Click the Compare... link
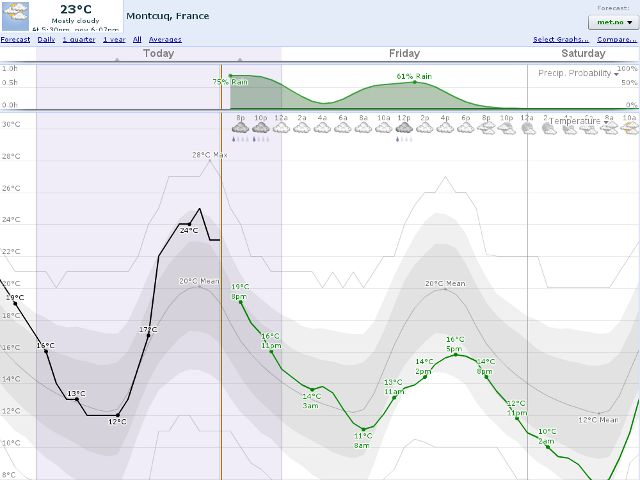This screenshot has height=480, width=640. [618, 39]
